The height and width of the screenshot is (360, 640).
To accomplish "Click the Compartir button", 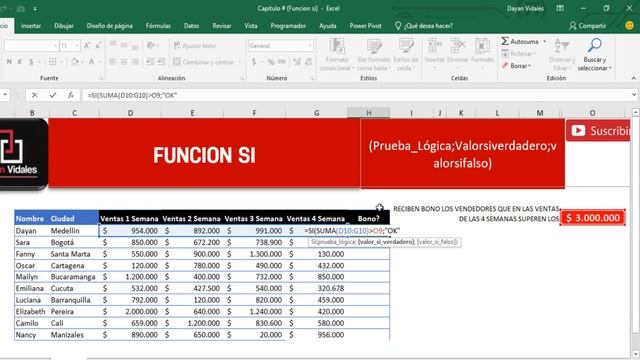I will tap(588, 26).
